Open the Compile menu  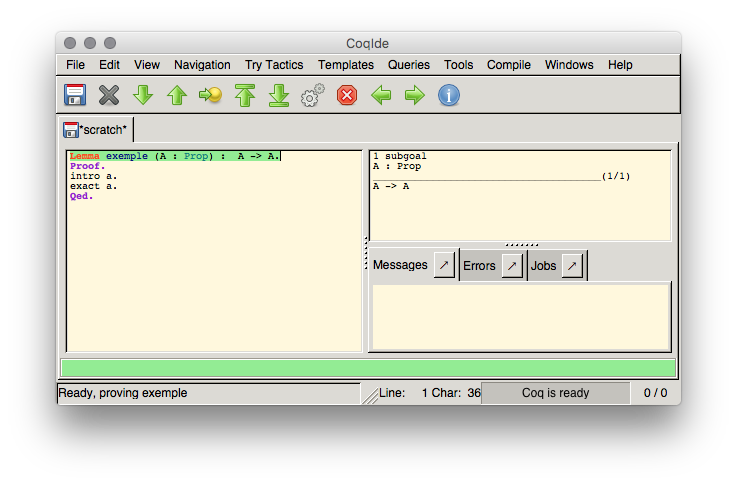(509, 65)
